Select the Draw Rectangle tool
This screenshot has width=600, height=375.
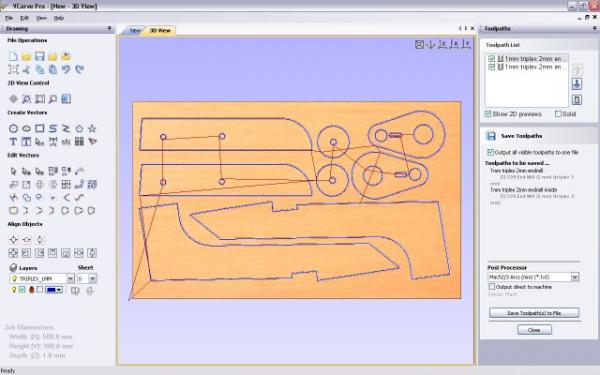click(x=39, y=129)
